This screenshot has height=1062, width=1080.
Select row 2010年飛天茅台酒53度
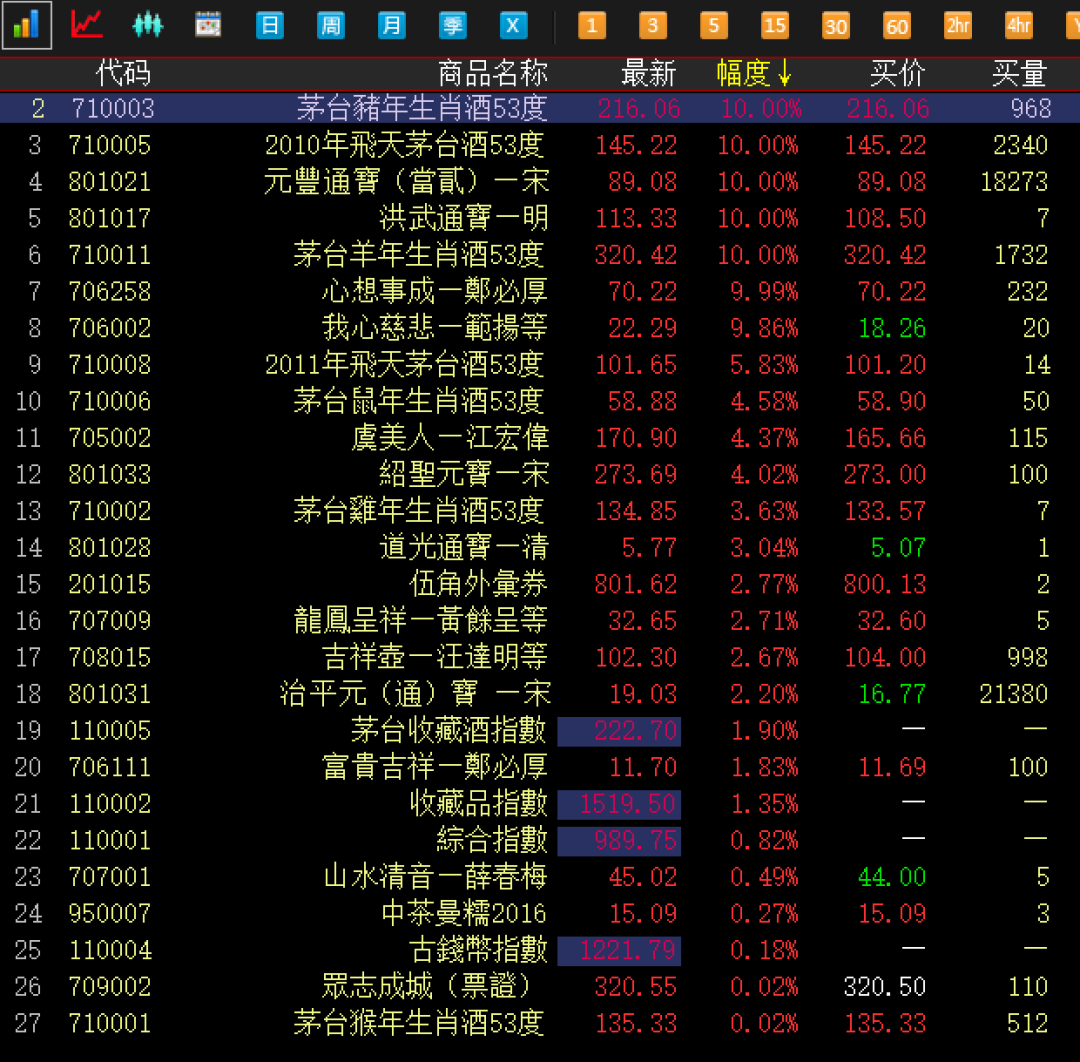(x=540, y=145)
